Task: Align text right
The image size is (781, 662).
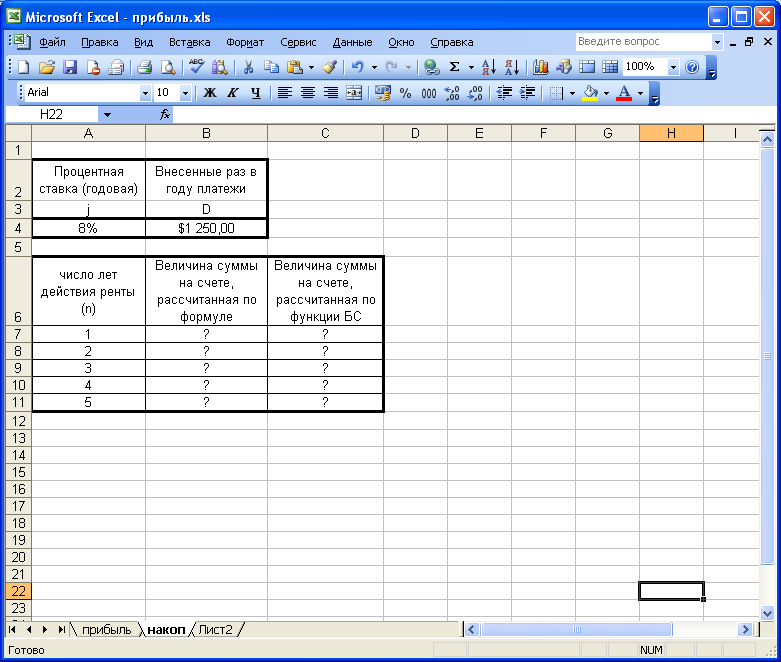Action: 331,93
